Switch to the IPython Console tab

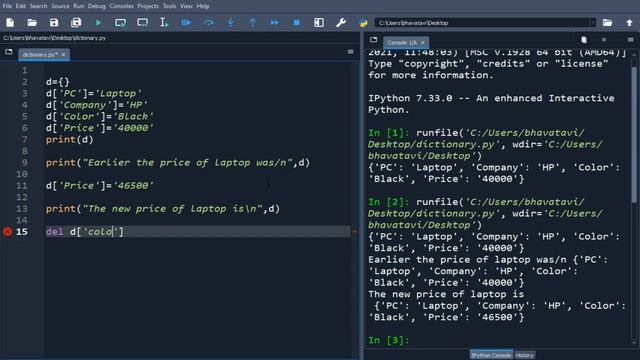[491, 355]
